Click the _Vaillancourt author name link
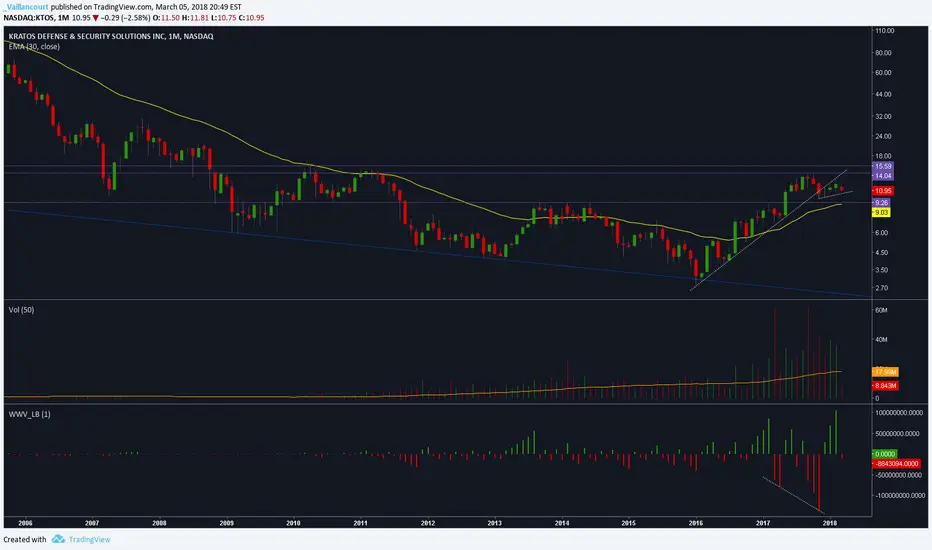 (x=26, y=7)
